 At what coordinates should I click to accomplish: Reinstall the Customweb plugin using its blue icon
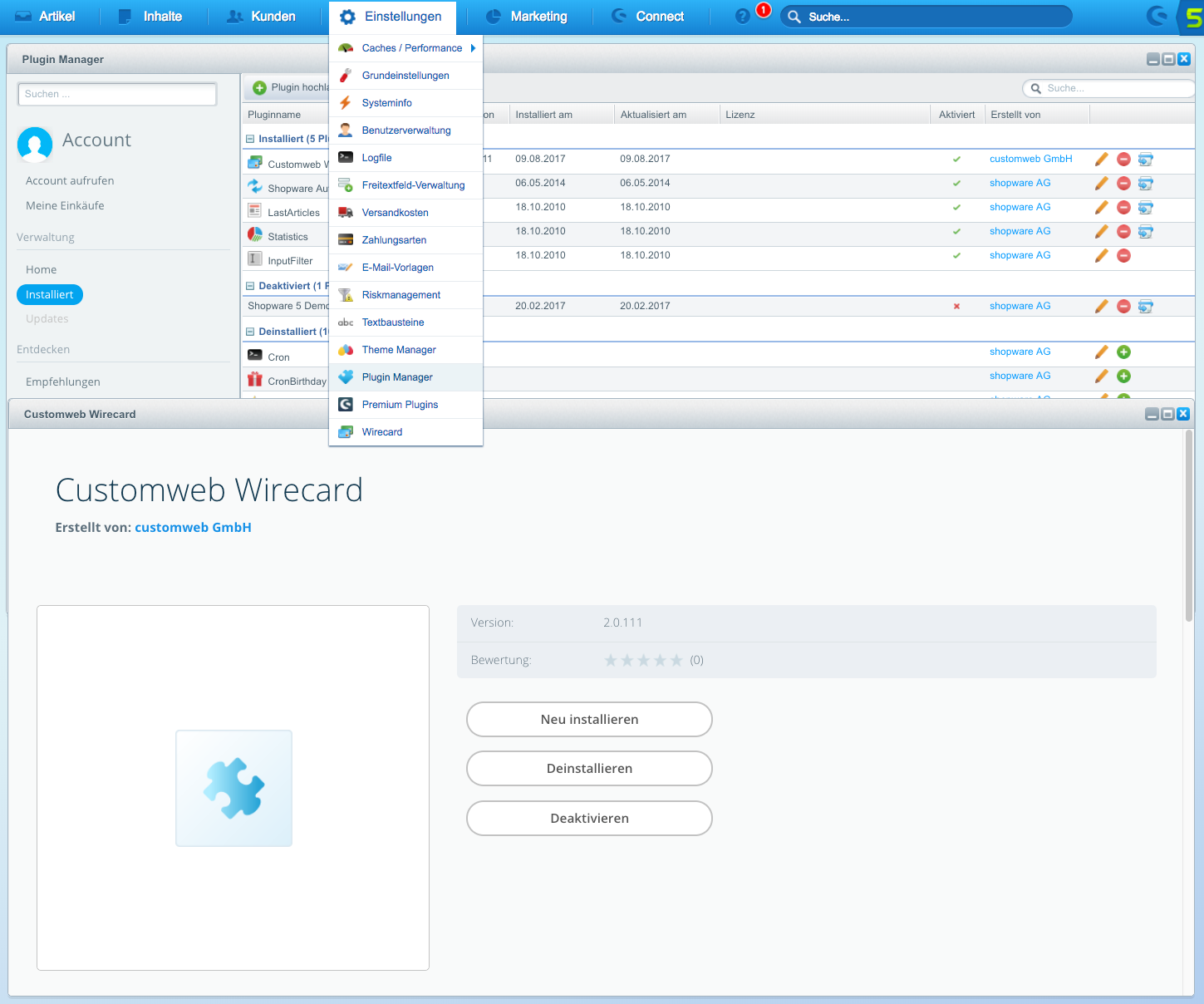coord(1145,160)
